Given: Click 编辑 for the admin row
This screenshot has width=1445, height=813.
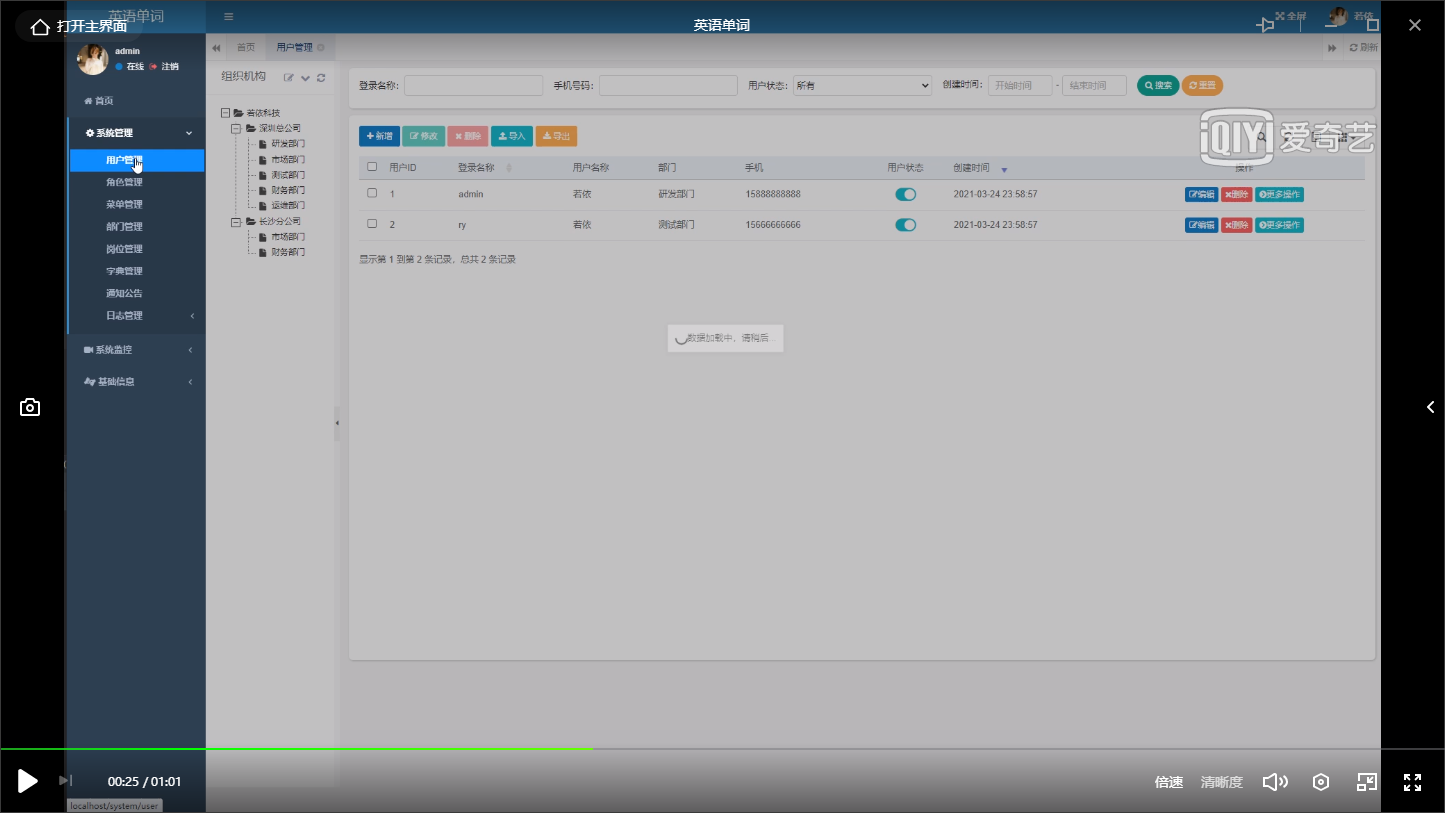Looking at the screenshot, I should 1201,194.
